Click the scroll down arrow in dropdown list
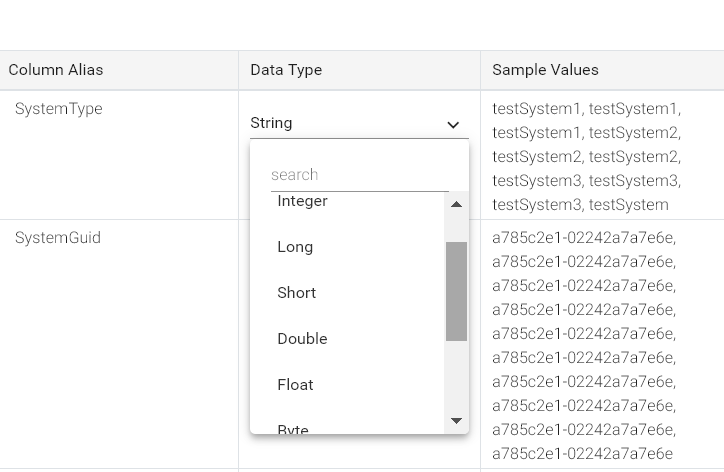Viewport: 724px width, 472px height. point(456,421)
